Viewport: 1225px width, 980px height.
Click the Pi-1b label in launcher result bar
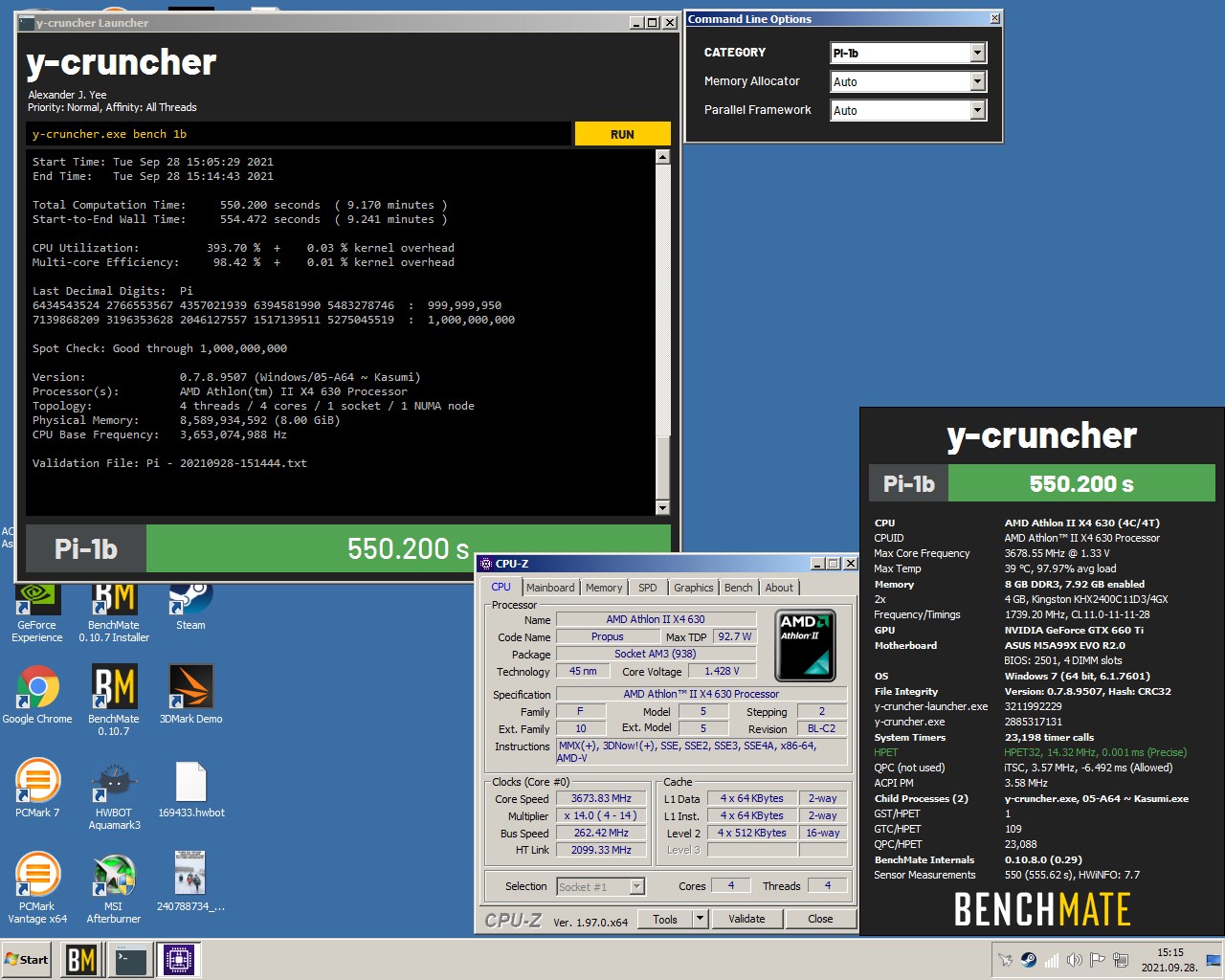(x=86, y=549)
